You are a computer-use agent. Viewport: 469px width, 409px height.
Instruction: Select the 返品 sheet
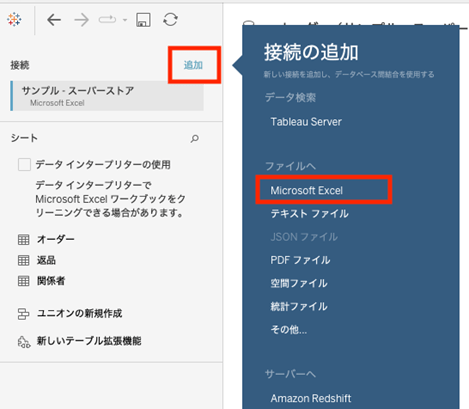coord(46,260)
